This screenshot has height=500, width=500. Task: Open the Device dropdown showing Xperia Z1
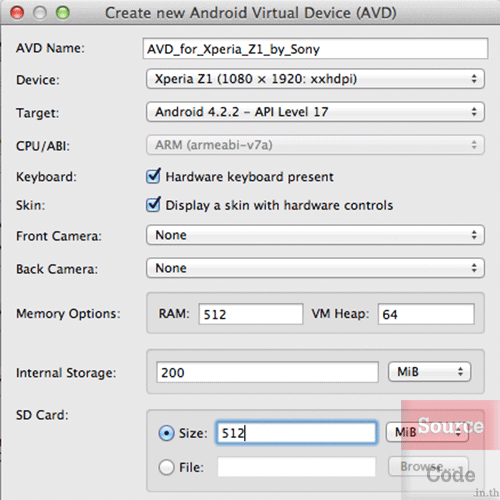coord(315,79)
